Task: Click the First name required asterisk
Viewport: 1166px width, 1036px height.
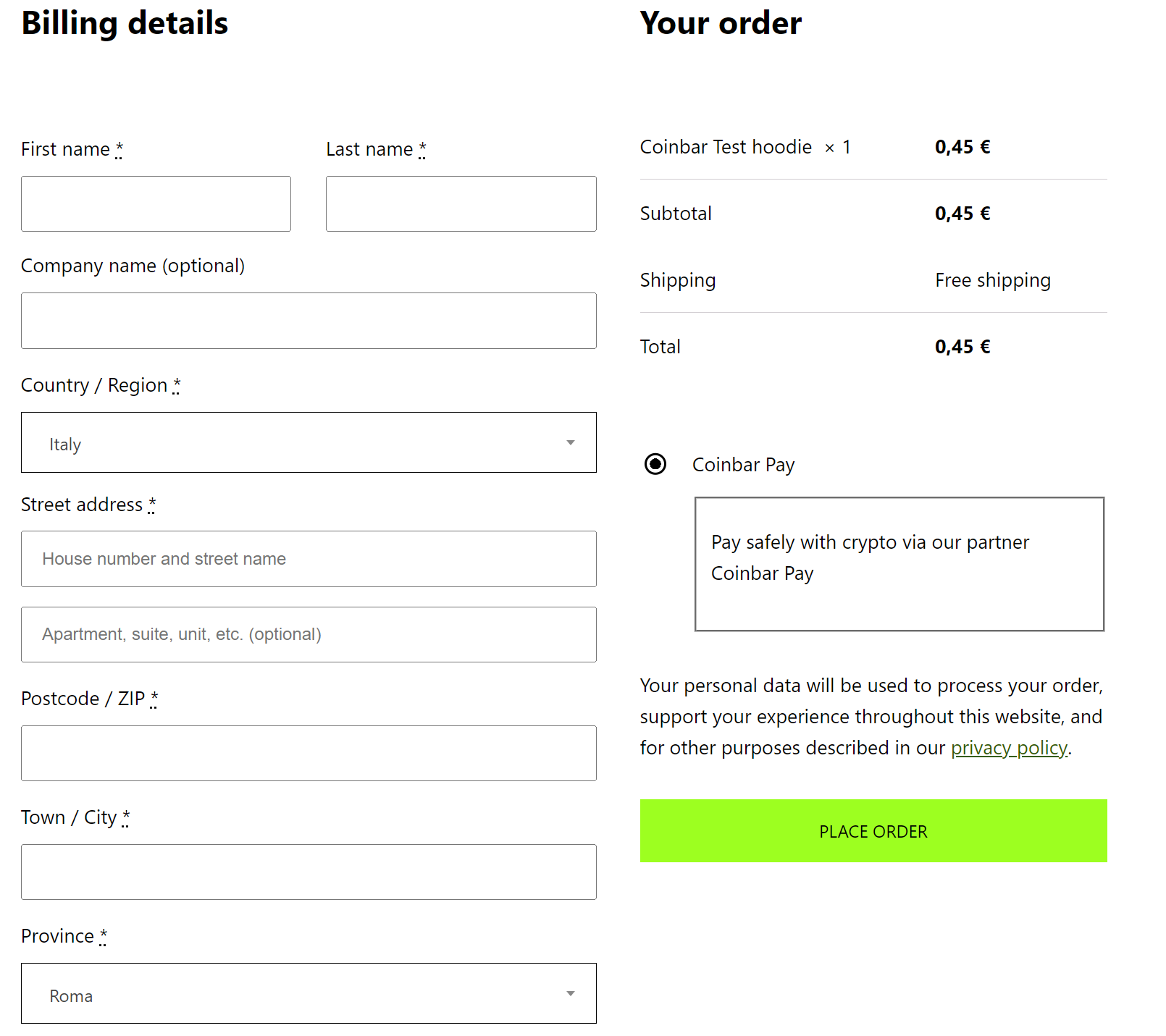Action: (x=119, y=148)
